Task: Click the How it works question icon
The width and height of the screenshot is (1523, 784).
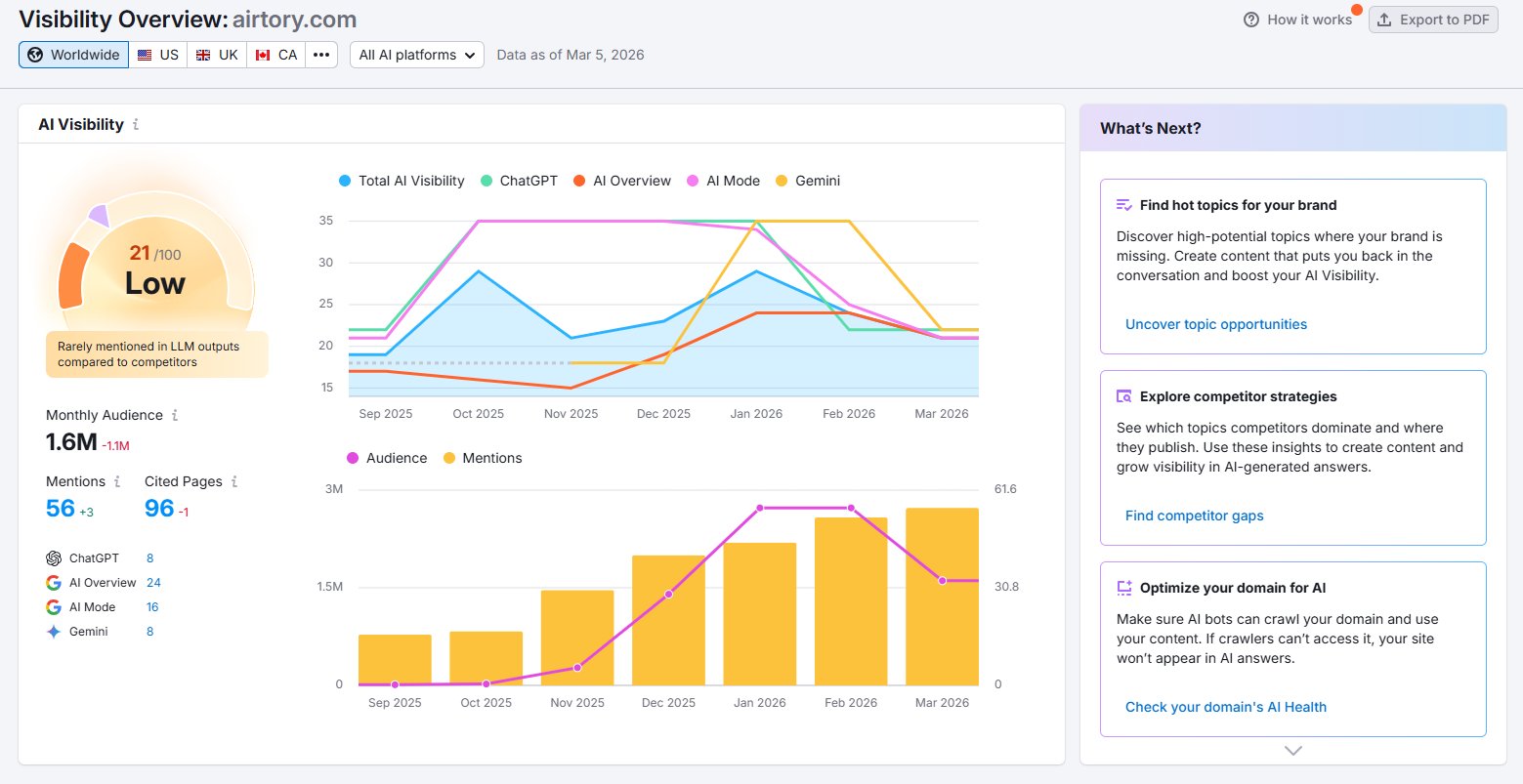Action: tap(1251, 20)
